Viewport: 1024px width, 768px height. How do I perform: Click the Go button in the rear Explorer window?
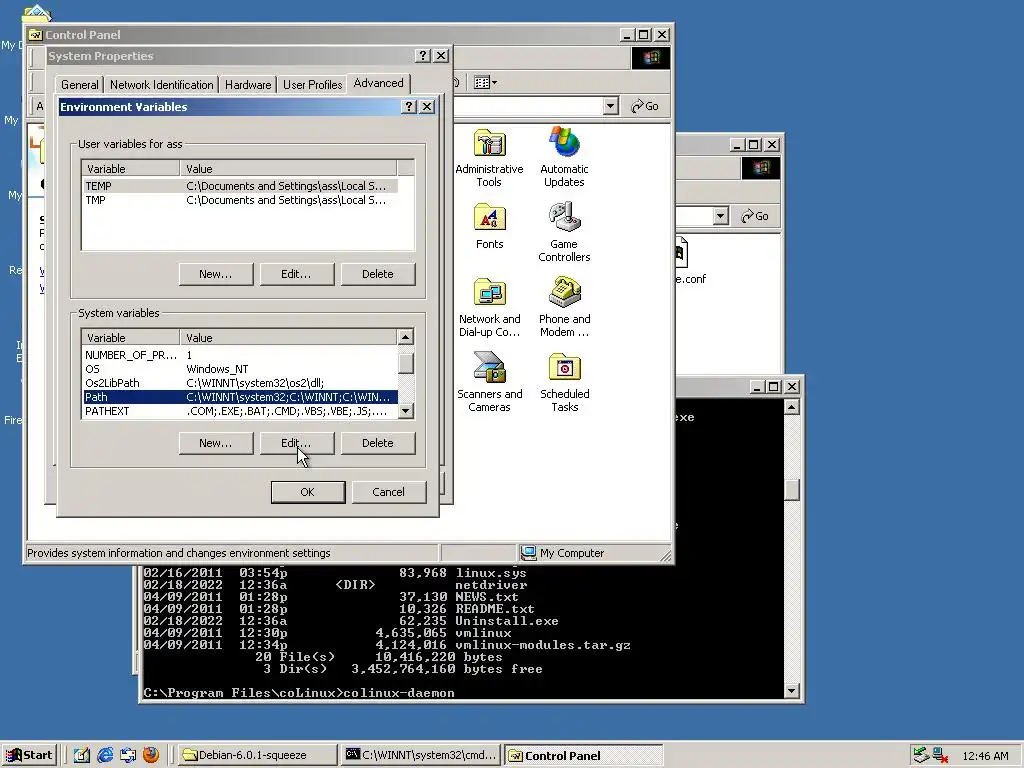coord(754,216)
